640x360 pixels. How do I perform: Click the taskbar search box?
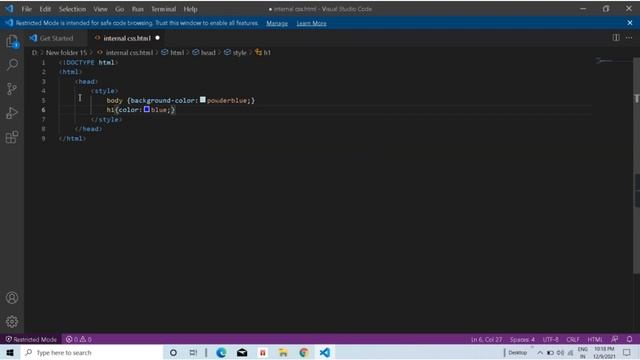coord(92,352)
